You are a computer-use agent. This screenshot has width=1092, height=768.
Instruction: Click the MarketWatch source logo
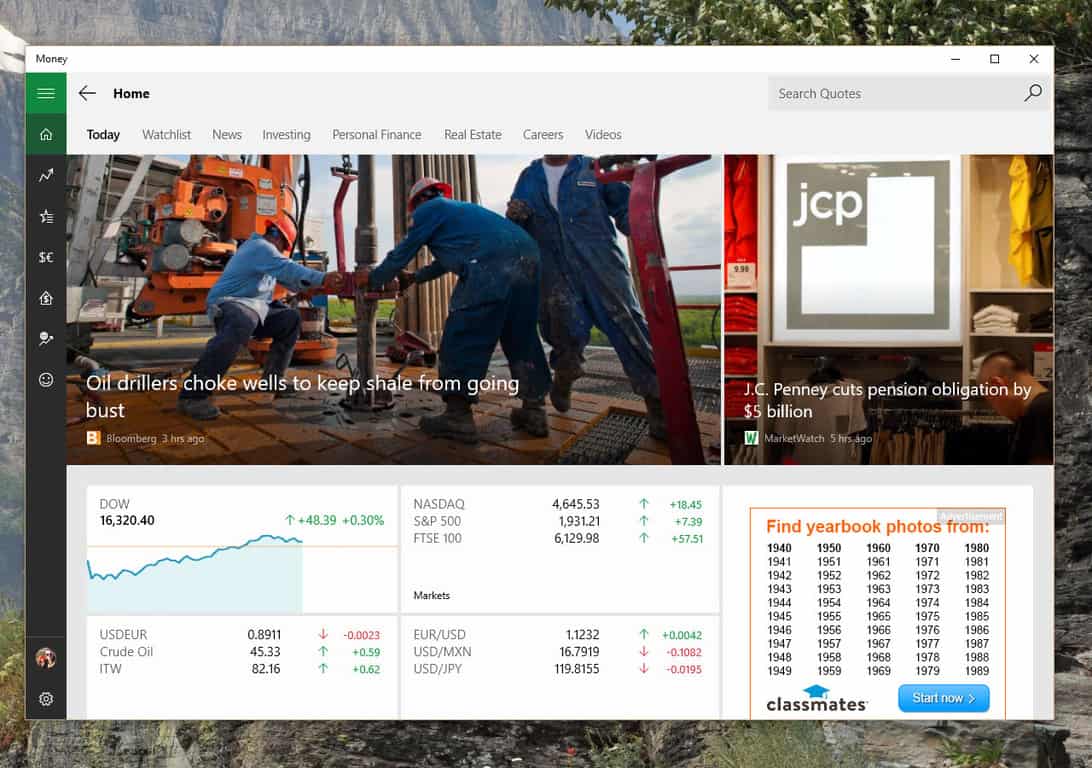pos(751,438)
